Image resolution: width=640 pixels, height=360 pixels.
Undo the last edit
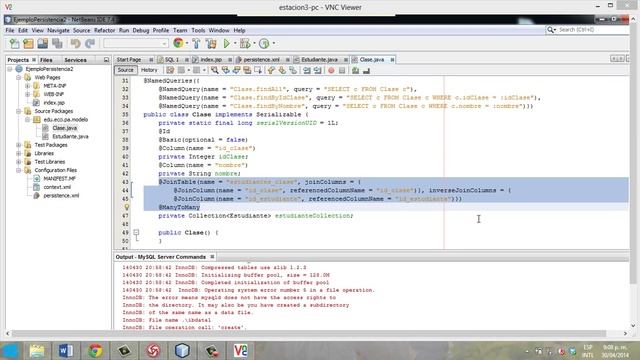click(x=75, y=43)
